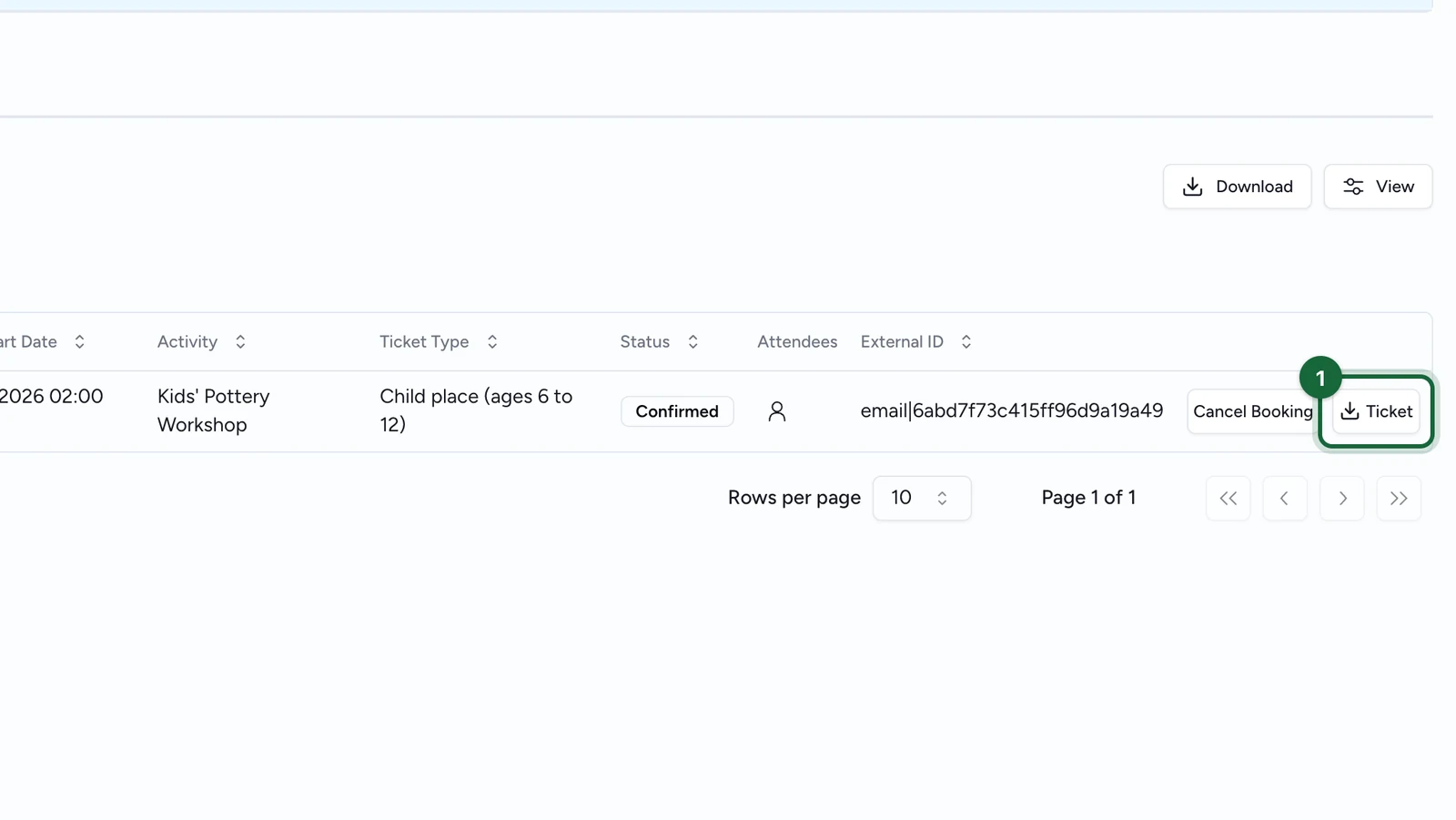This screenshot has height=820, width=1456.
Task: Download the ticket for the booking
Action: point(1376,411)
